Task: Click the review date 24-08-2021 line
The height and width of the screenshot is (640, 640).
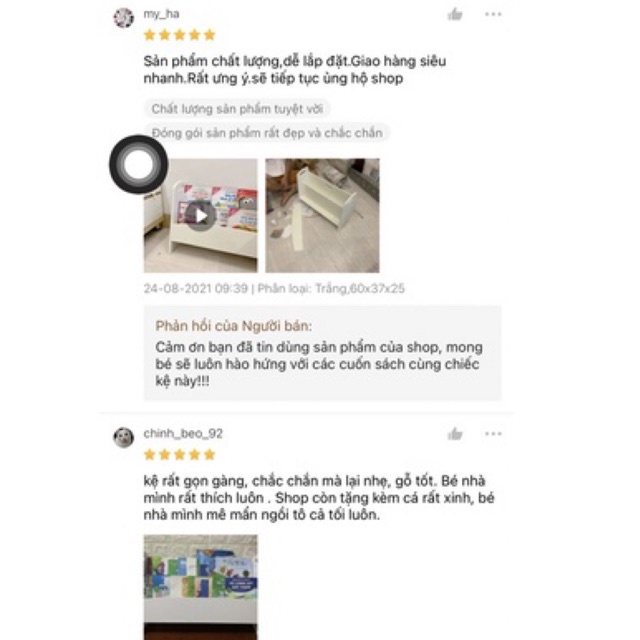Action: coord(274,289)
